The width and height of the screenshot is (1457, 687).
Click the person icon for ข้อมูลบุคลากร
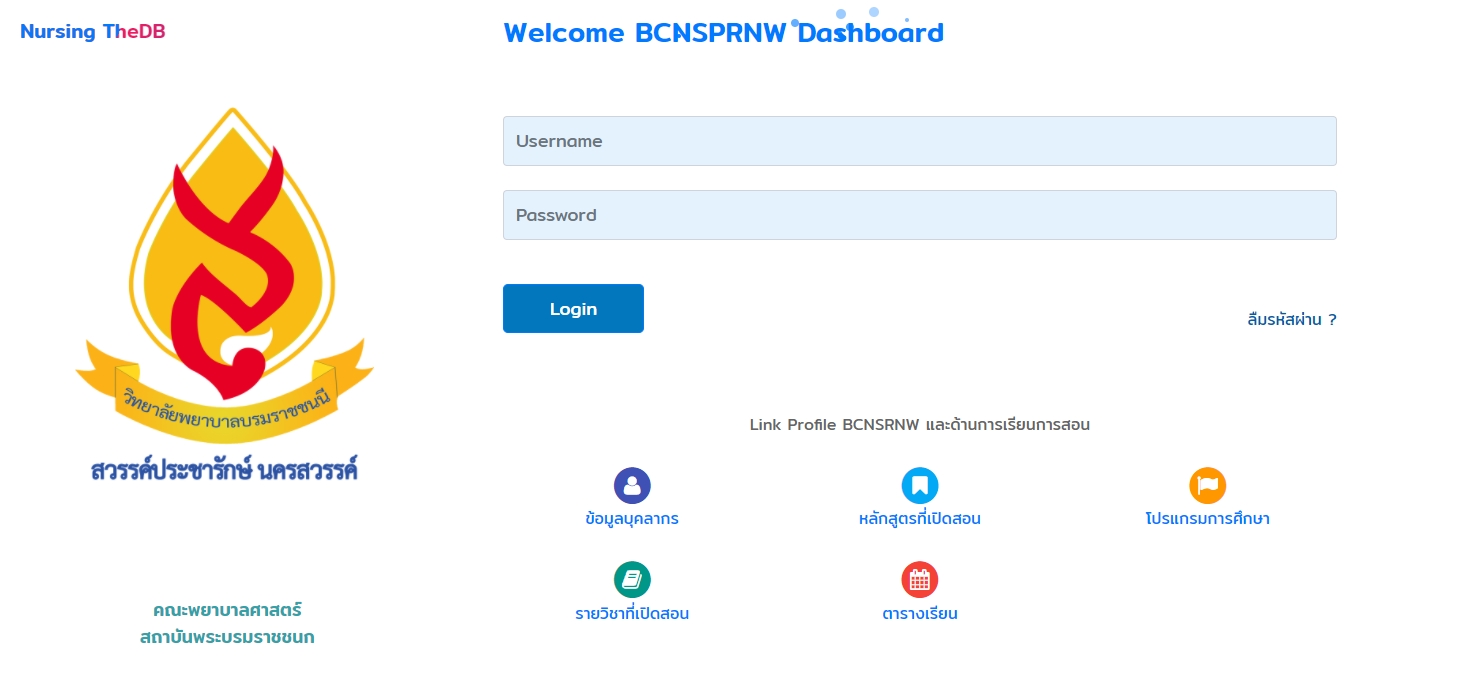[x=632, y=486]
